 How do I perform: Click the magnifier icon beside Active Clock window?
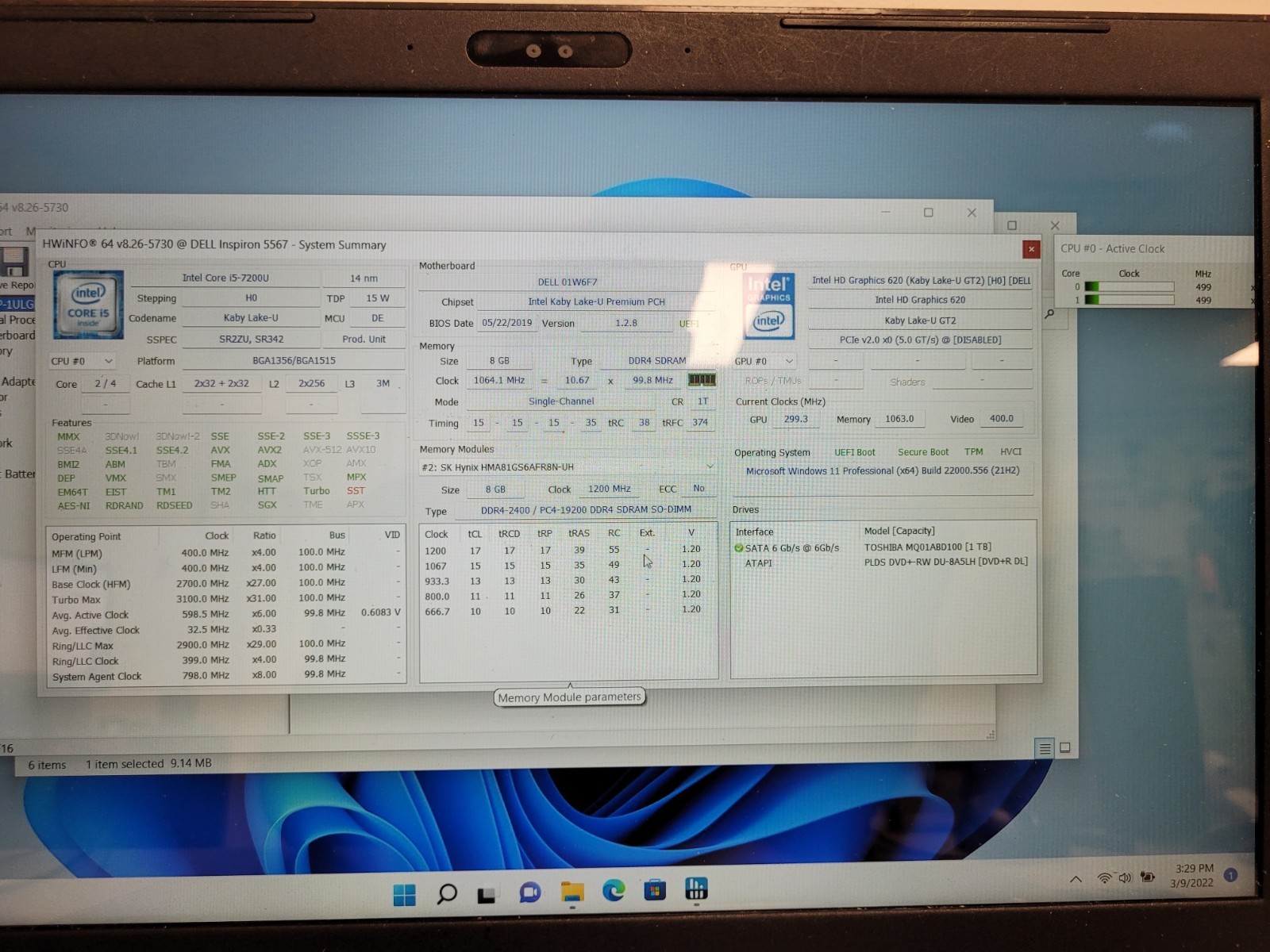tap(1049, 314)
